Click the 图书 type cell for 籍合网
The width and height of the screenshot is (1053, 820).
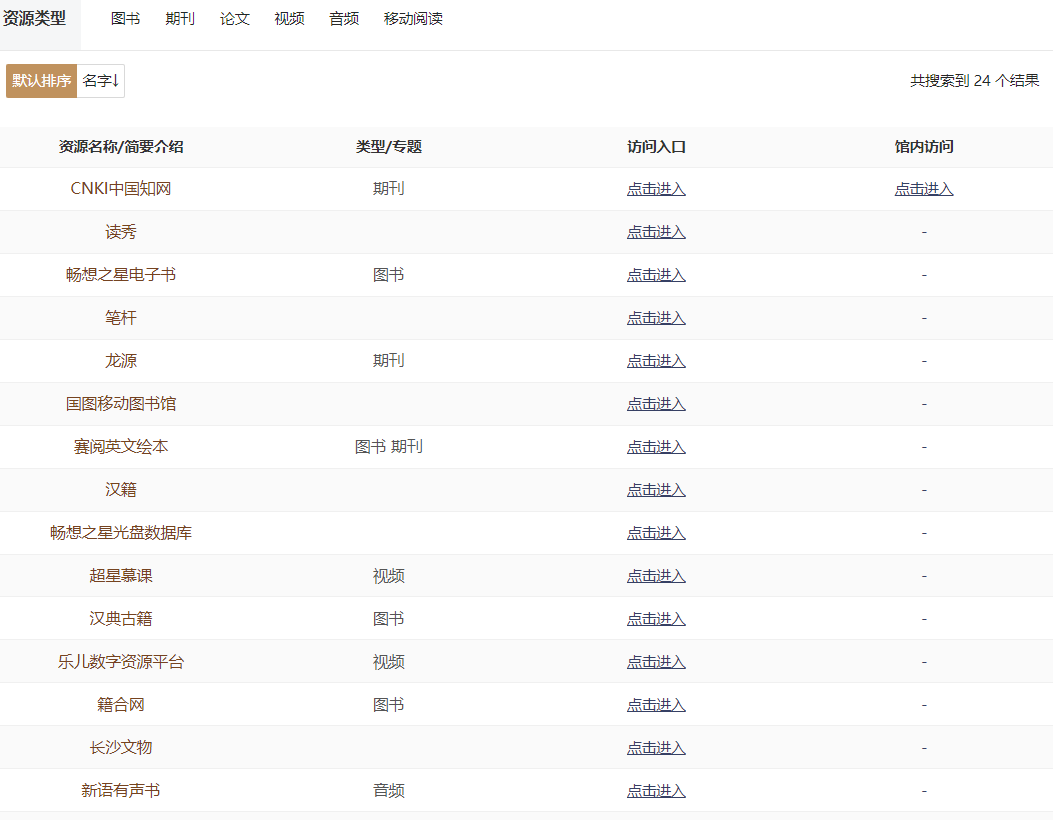pos(389,704)
